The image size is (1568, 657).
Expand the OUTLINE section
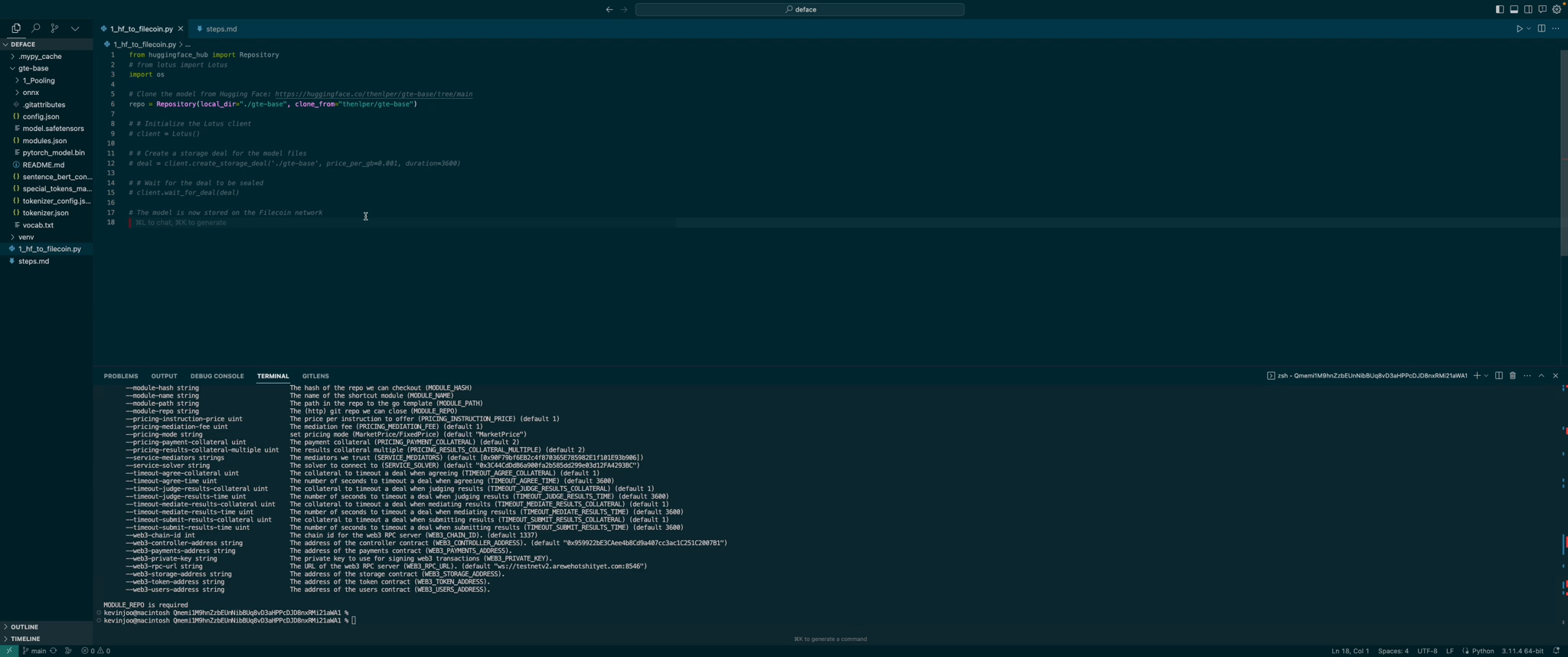pyautogui.click(x=46, y=627)
